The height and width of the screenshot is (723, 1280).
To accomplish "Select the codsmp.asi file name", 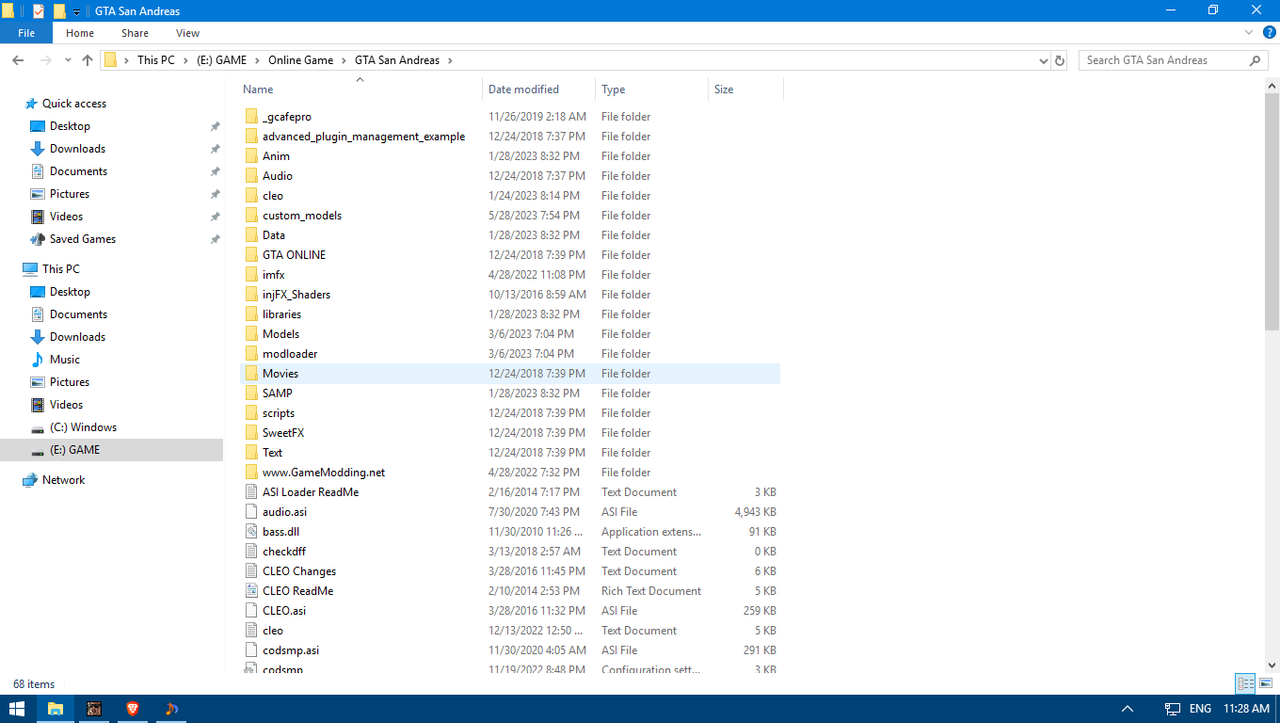I will [291, 650].
